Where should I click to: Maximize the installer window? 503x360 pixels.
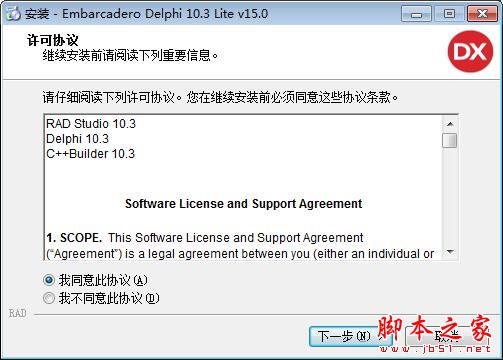point(449,14)
